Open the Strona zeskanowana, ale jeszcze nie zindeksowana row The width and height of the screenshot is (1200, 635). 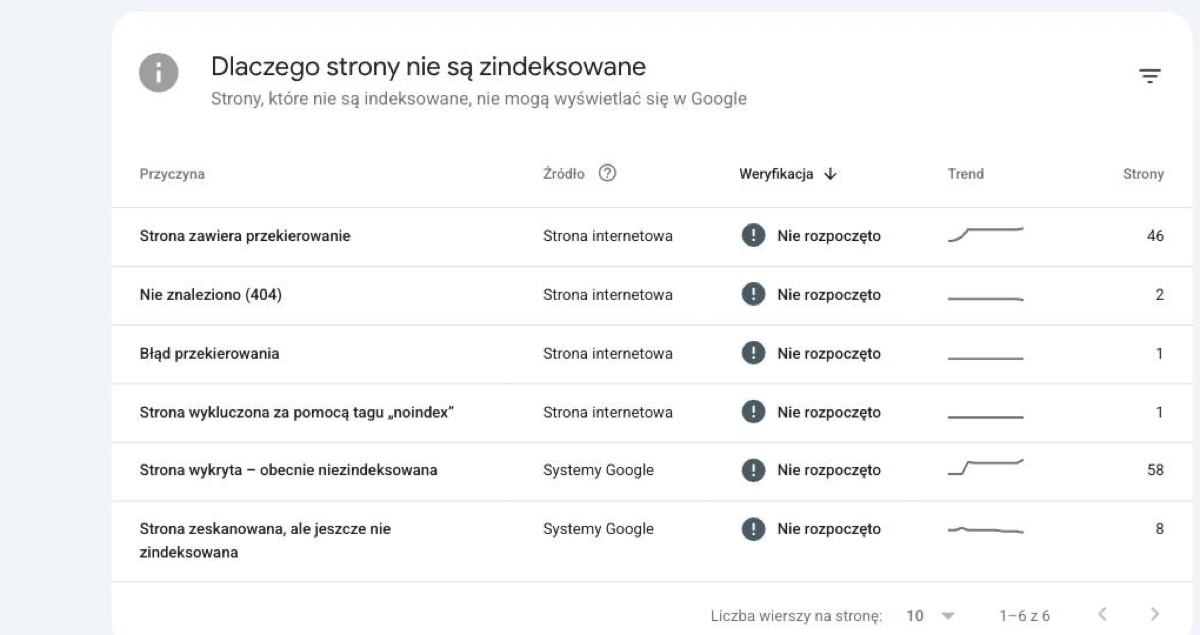(x=651, y=541)
